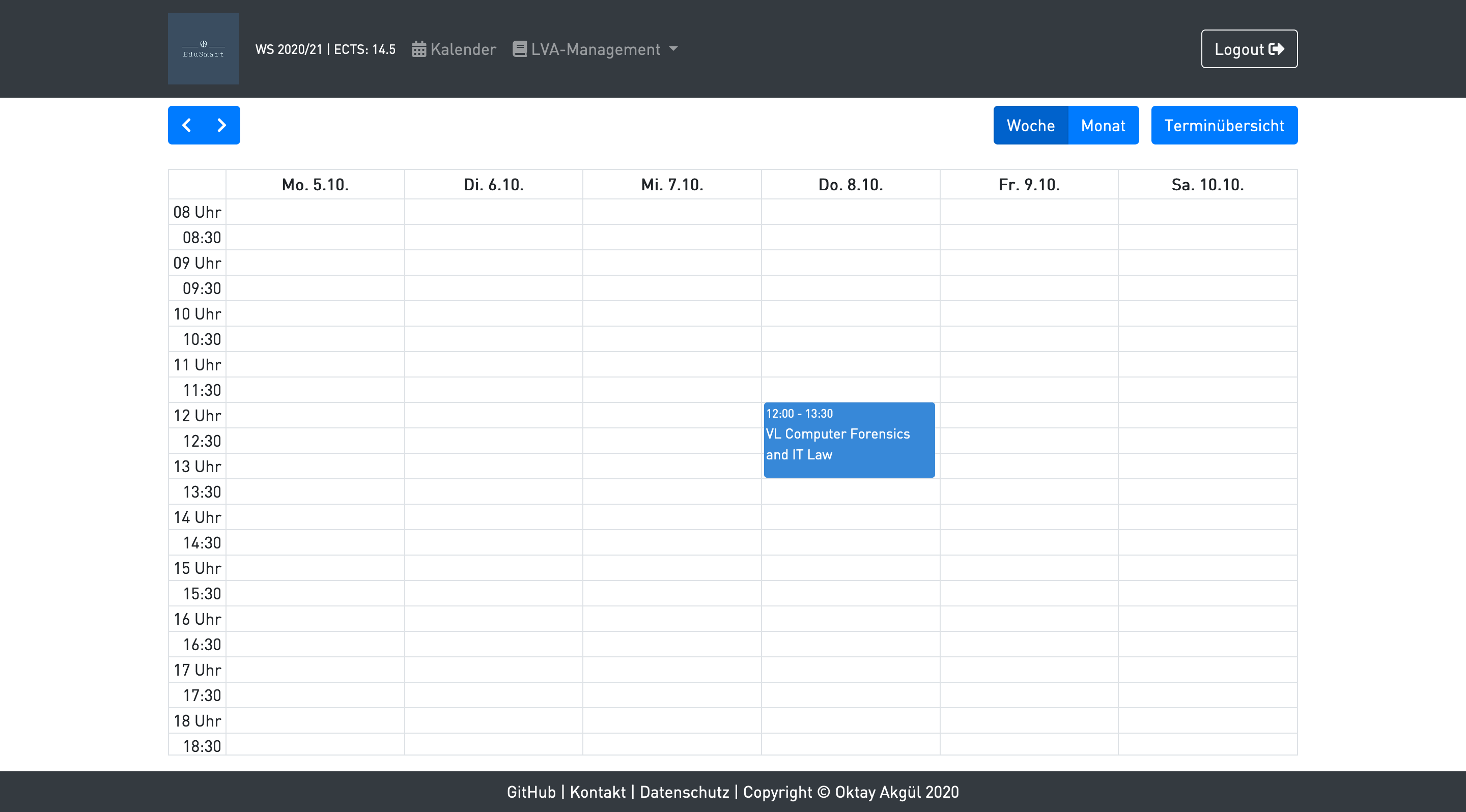The width and height of the screenshot is (1466, 812).
Task: Open Kalender from the navigation bar
Action: point(463,49)
